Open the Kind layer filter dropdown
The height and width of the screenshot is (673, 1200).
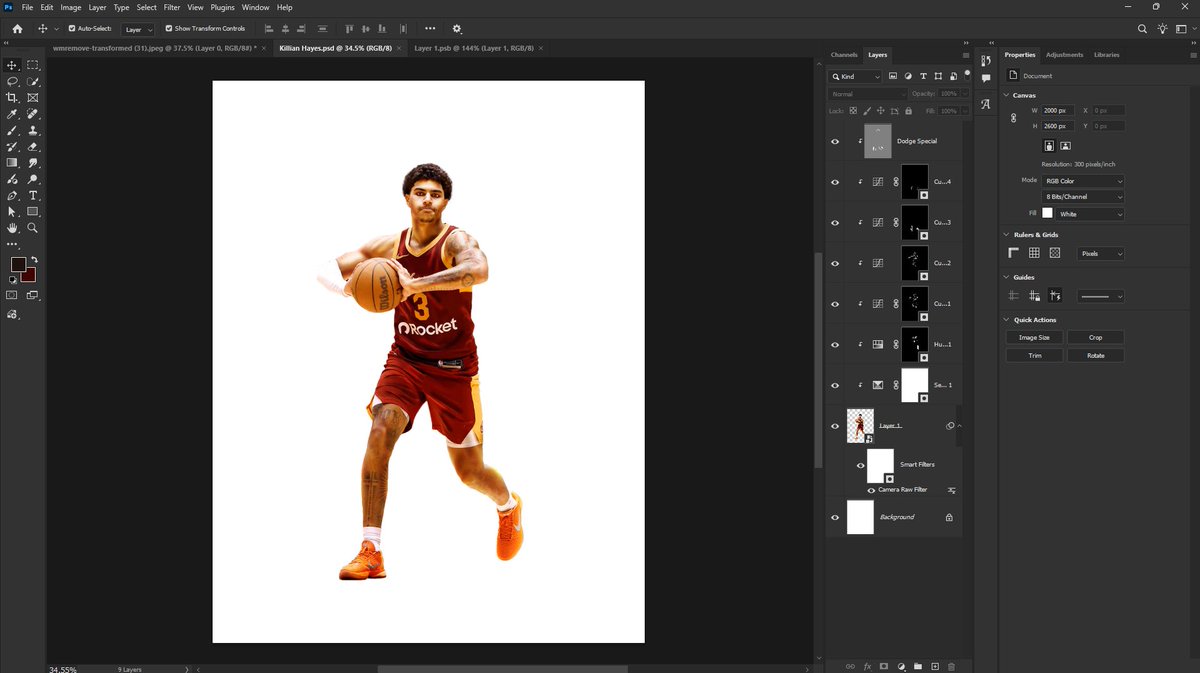[854, 76]
